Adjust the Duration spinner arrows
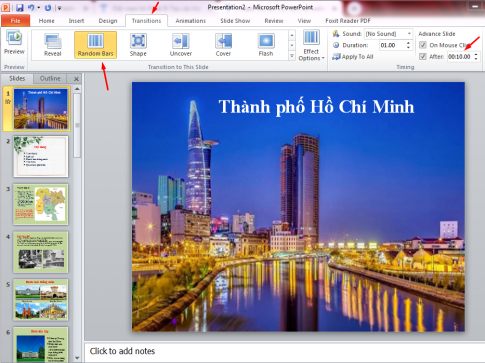Image resolution: width=485 pixels, height=363 pixels. [408, 45]
